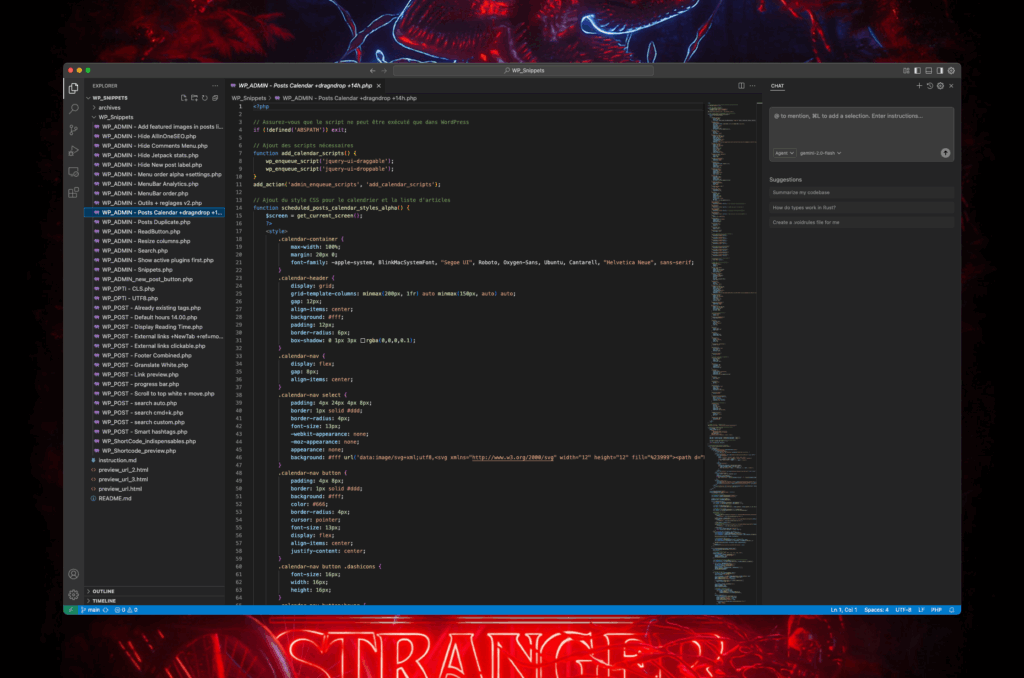Create a new file in WP_SNIPPETS
This screenshot has height=678, width=1024.
(184, 98)
